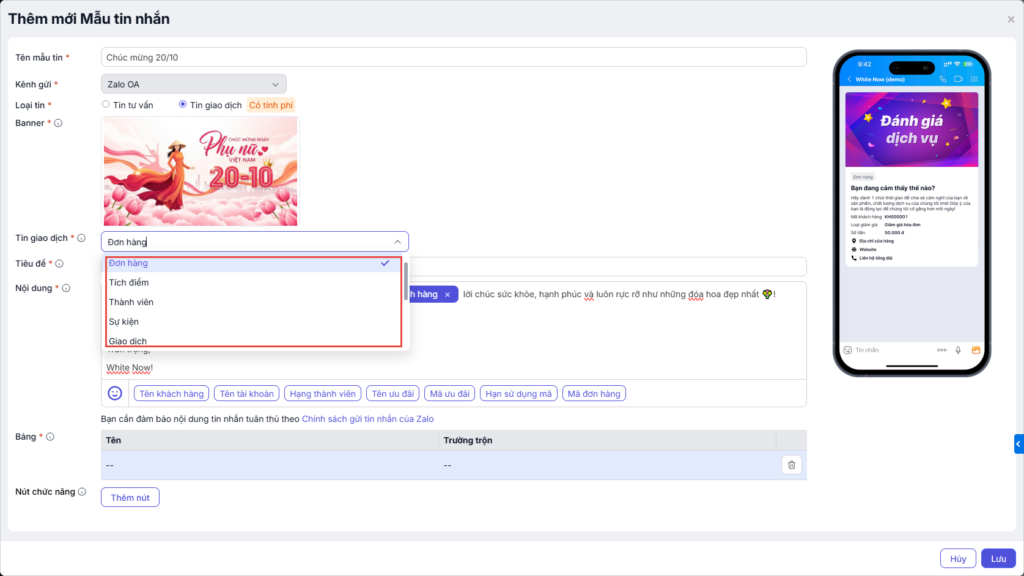This screenshot has height=576, width=1024.
Task: Click the phone preview call icon
Action: (942, 80)
